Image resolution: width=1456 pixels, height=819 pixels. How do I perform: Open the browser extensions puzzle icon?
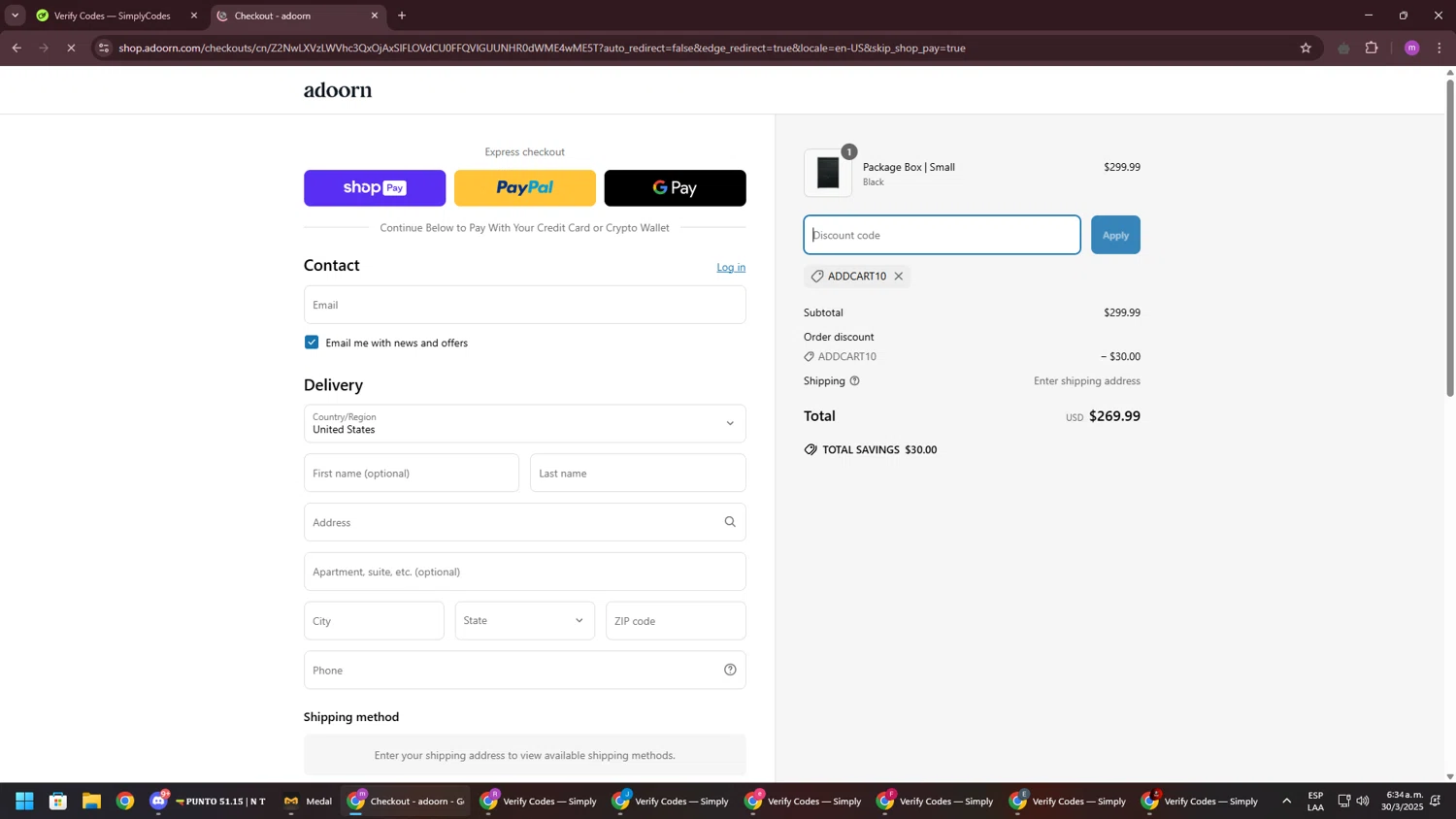click(x=1372, y=48)
